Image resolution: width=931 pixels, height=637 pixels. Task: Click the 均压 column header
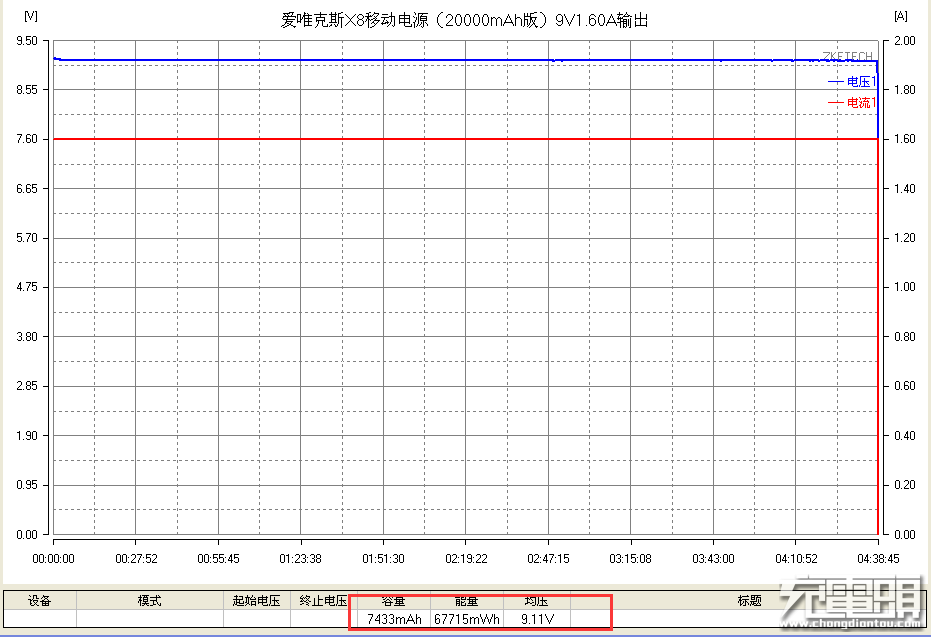(x=537, y=601)
